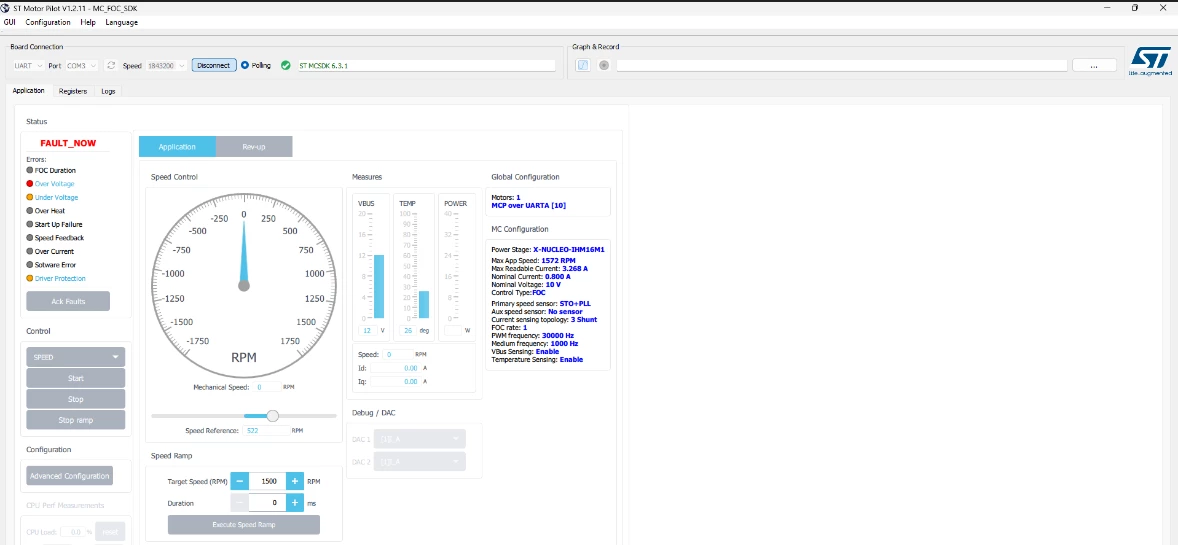Click the green connection status checkmark
1178x545 pixels.
(285, 65)
